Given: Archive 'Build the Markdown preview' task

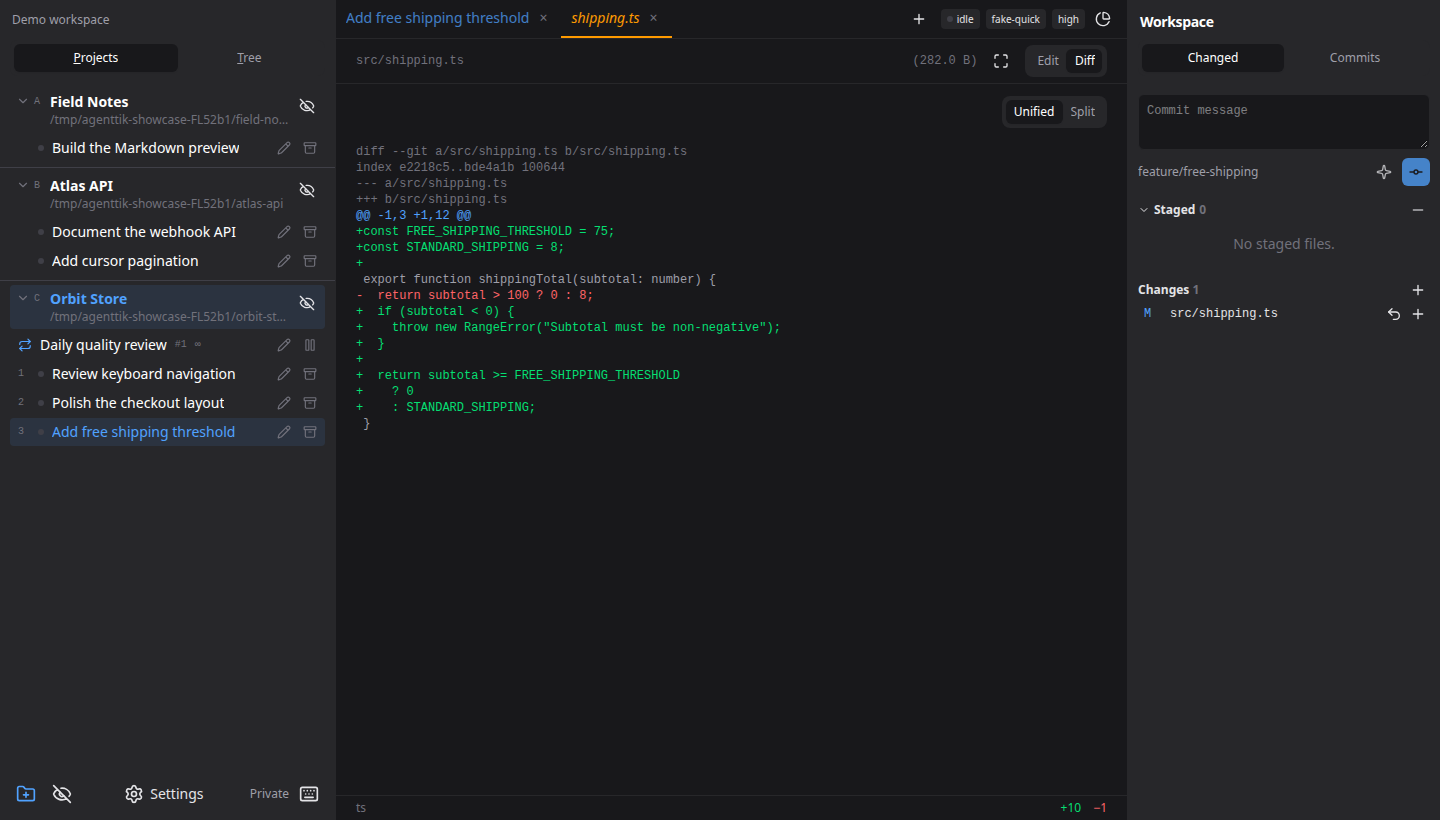Looking at the screenshot, I should tap(310, 148).
